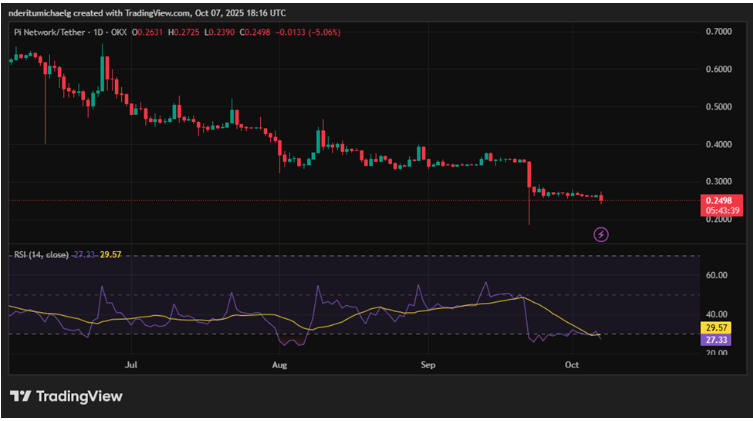Click the long-wick red candle in late September

pos(529,193)
